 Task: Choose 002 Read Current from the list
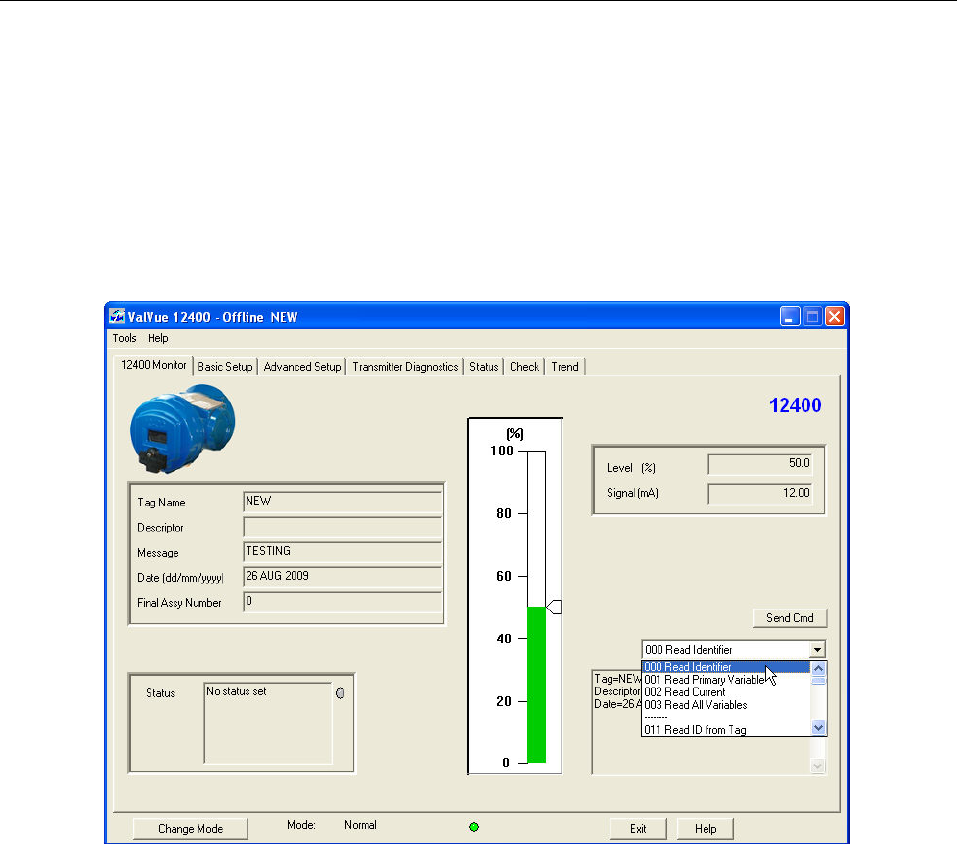(726, 692)
